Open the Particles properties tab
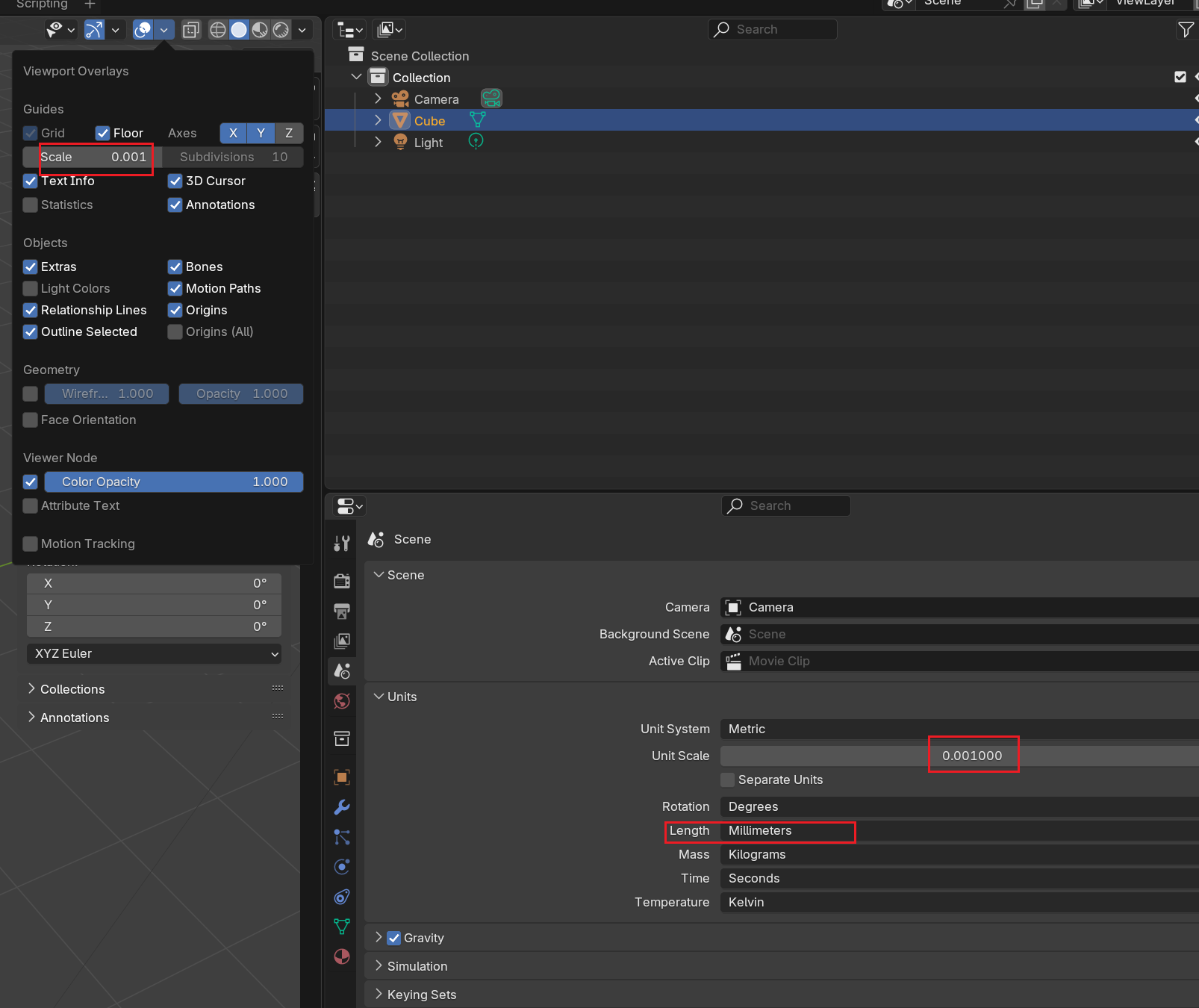Screen dimensions: 1199x1008 342,837
